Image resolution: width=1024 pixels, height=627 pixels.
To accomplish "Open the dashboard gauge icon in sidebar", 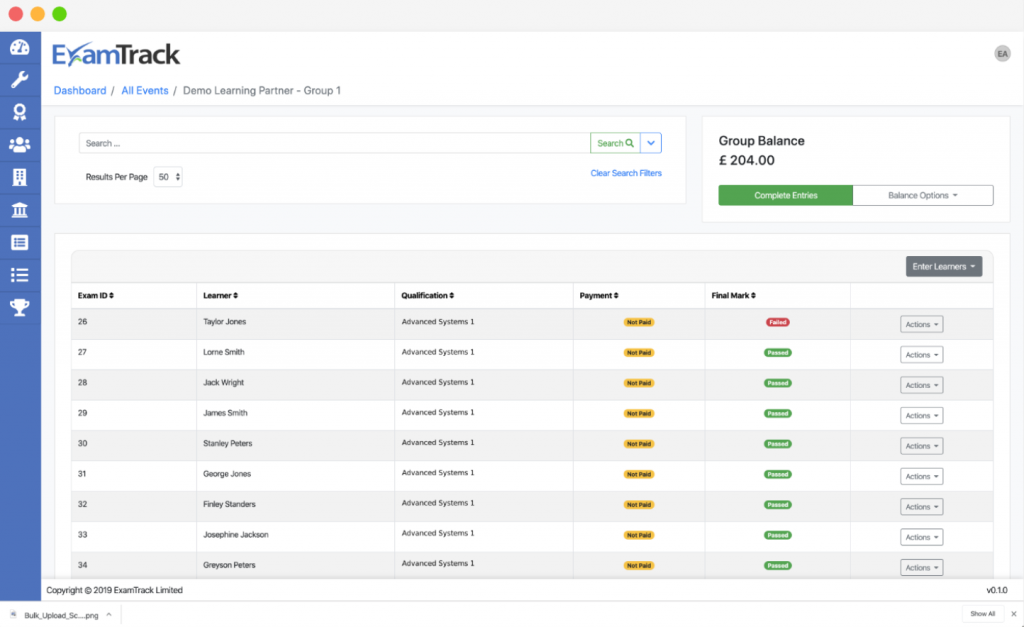I will pos(20,47).
